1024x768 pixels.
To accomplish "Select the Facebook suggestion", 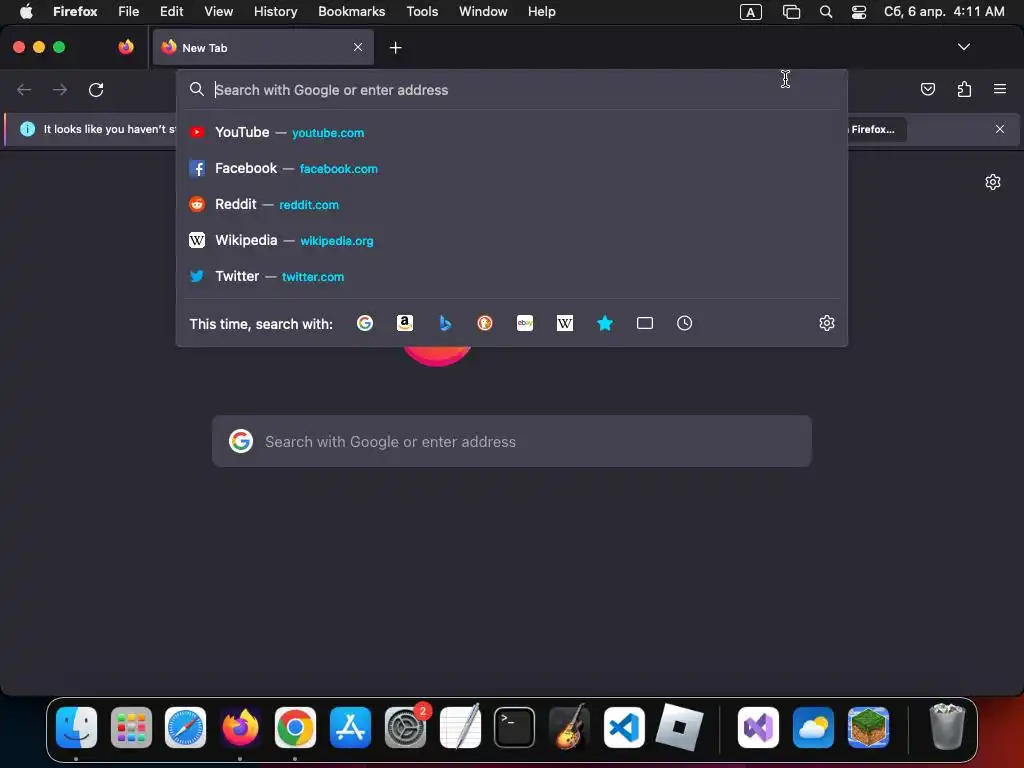I will tap(512, 168).
